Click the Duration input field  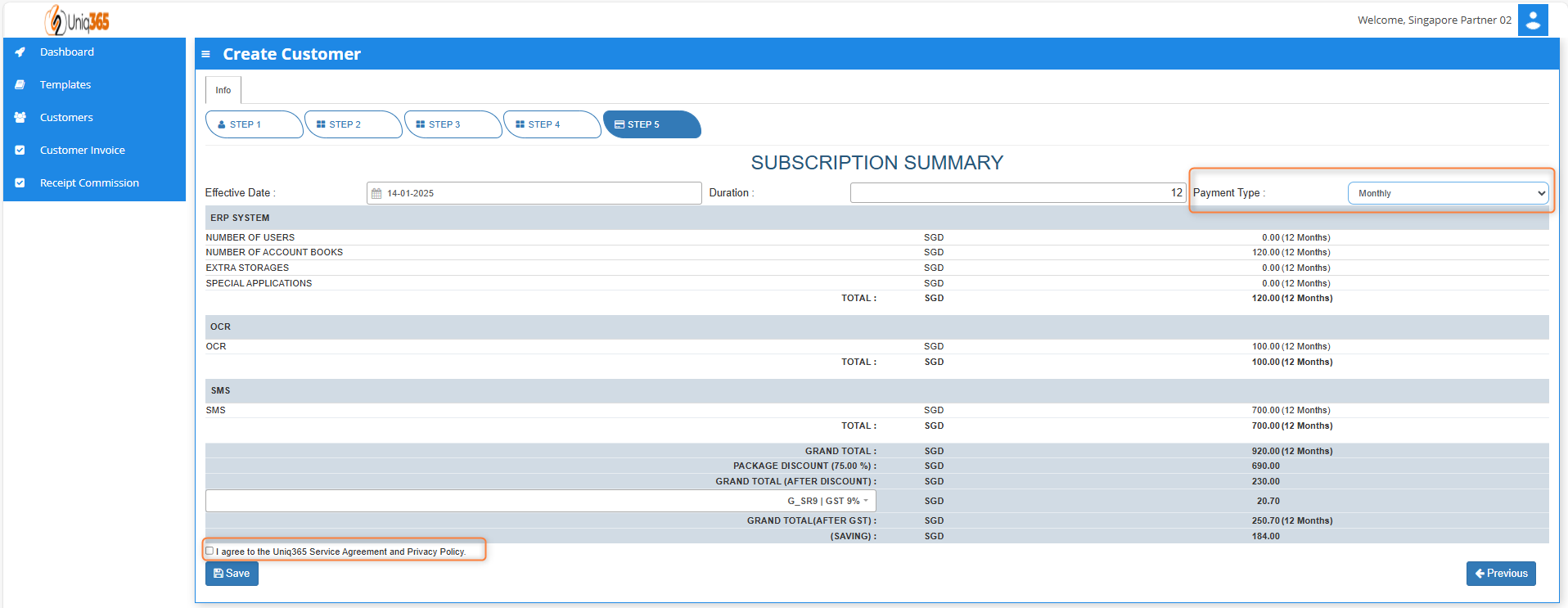click(1016, 193)
